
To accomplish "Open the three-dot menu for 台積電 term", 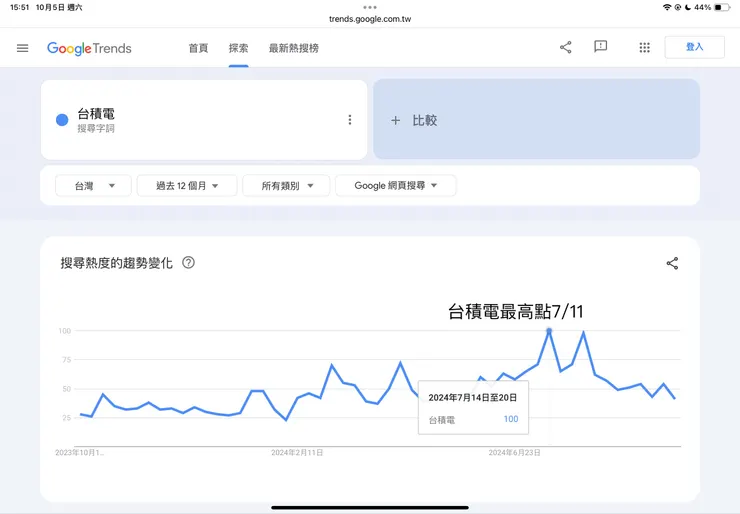I will coord(350,120).
